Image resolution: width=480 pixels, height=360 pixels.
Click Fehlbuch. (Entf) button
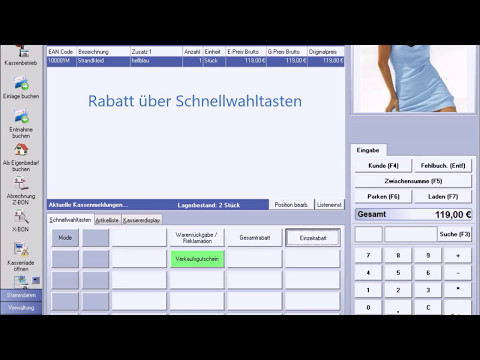443,166
